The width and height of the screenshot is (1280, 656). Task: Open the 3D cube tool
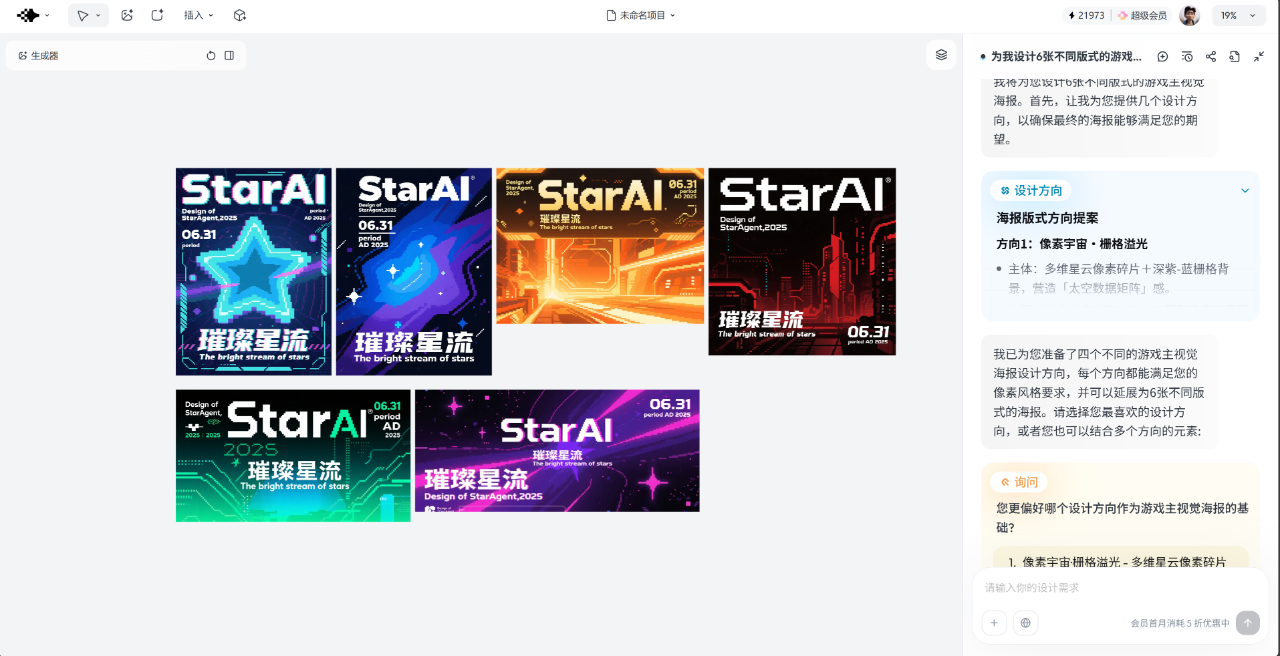click(x=240, y=15)
